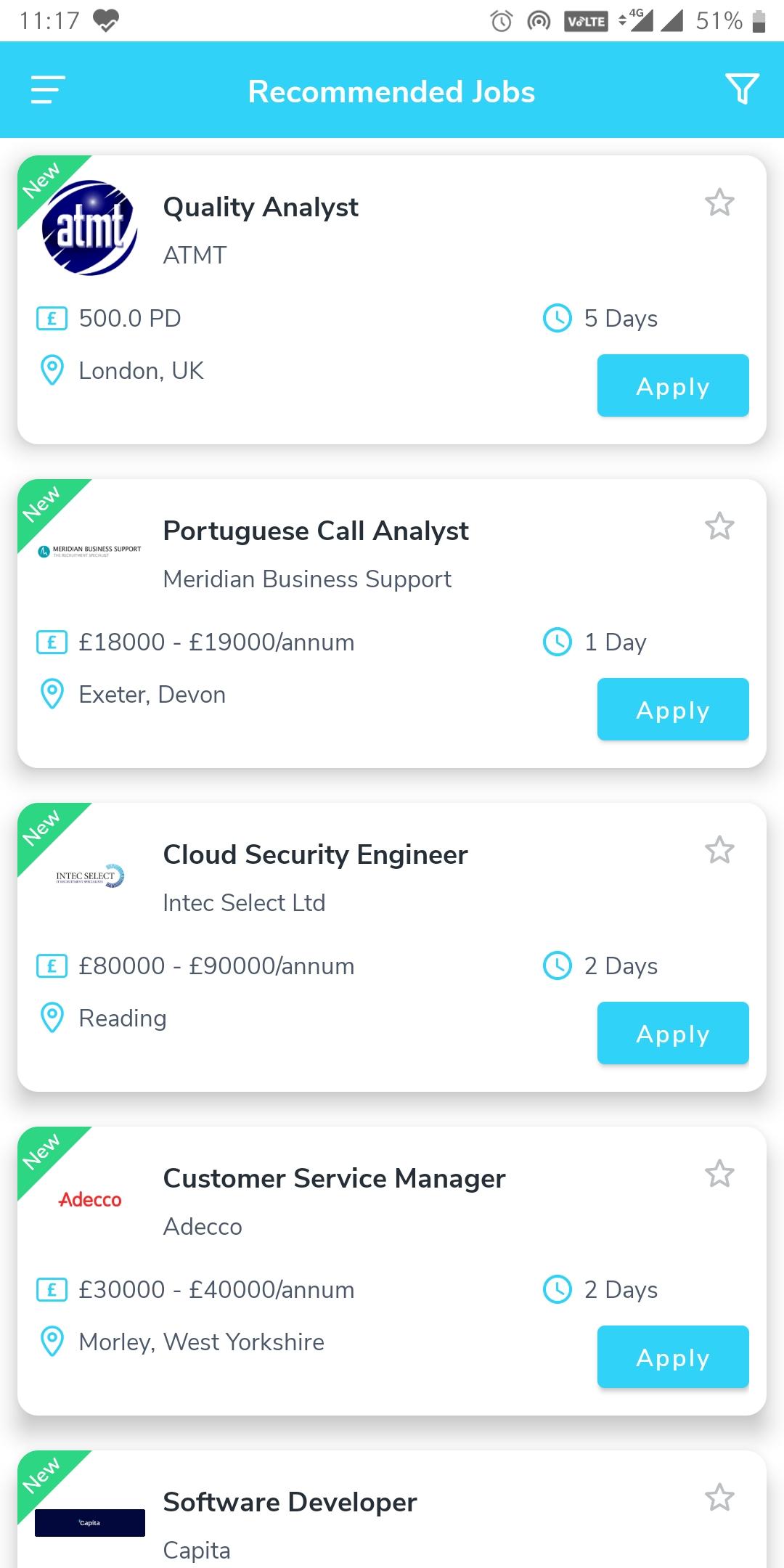Open the Cloud Security Engineer job title

point(315,854)
